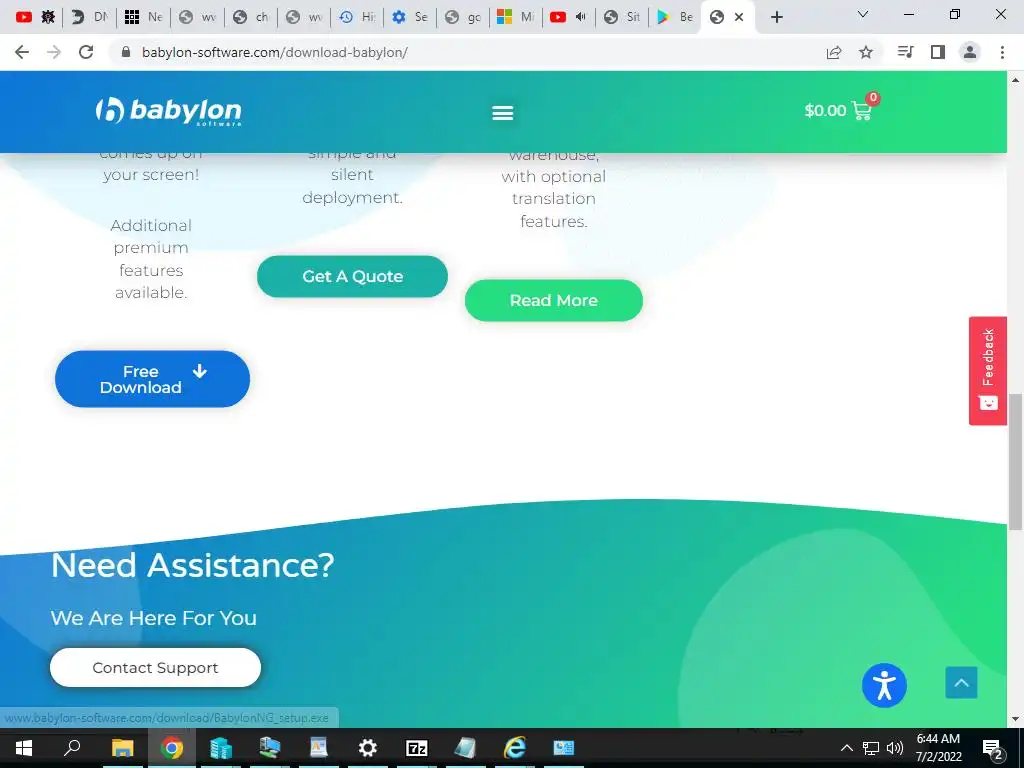Click the Need Assistance? heading
The width and height of the screenshot is (1024, 768).
click(x=193, y=565)
